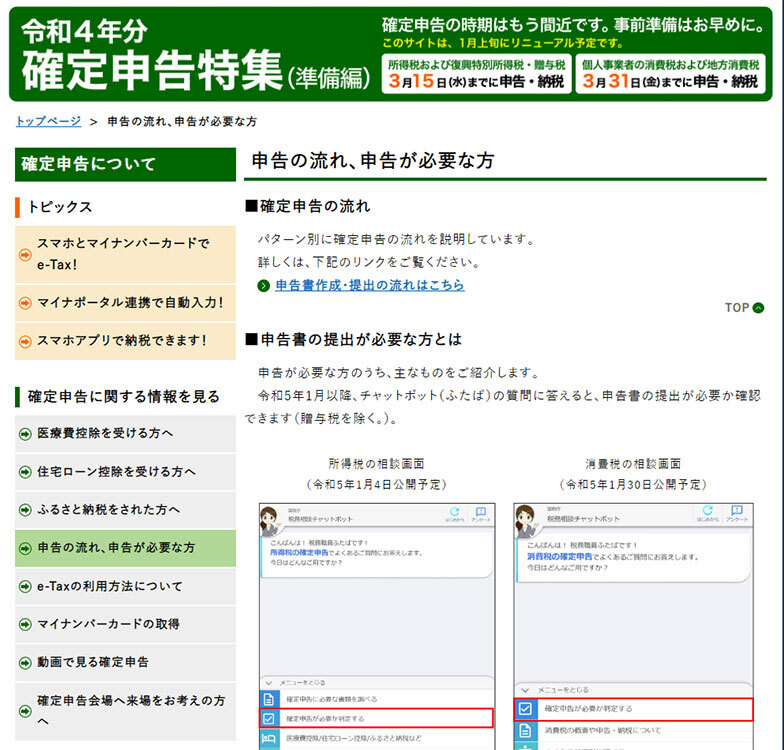Select the checkbox icon for 確定申告が必要か判定する in the 消費税 chatbot
Viewport: 784px width, 750px height.
point(526,709)
